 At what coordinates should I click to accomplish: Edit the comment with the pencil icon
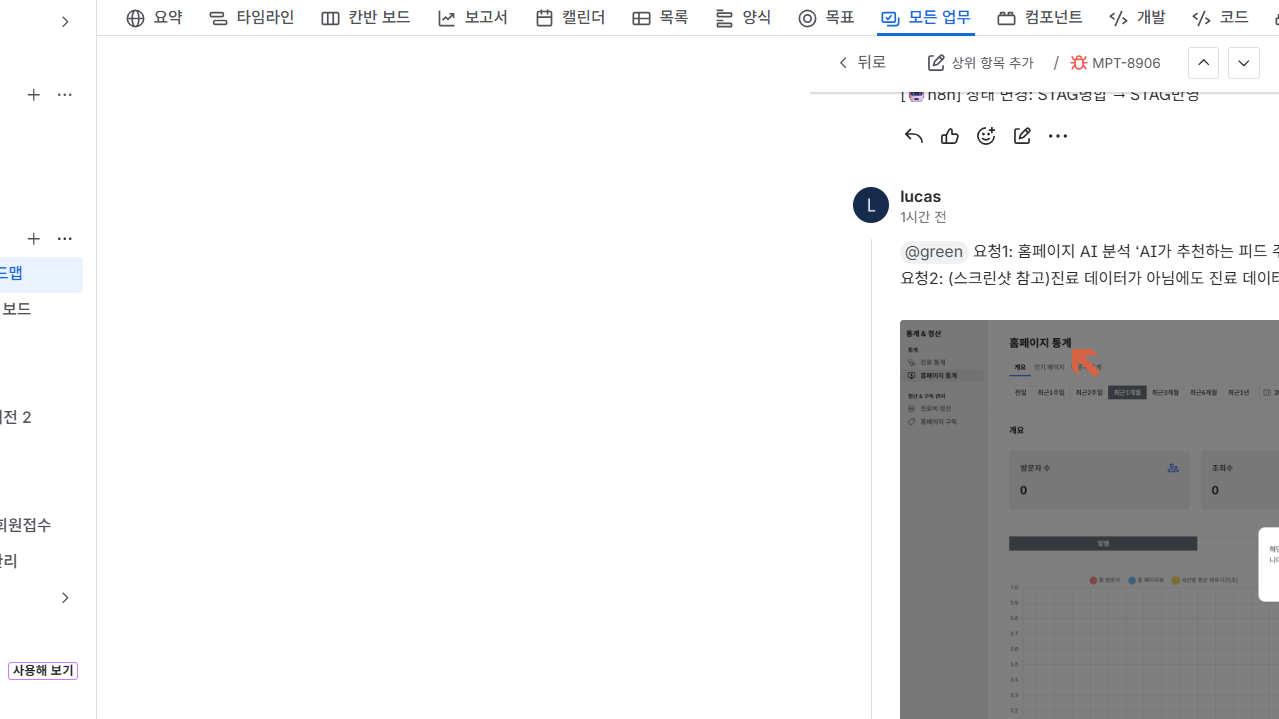click(x=1021, y=135)
